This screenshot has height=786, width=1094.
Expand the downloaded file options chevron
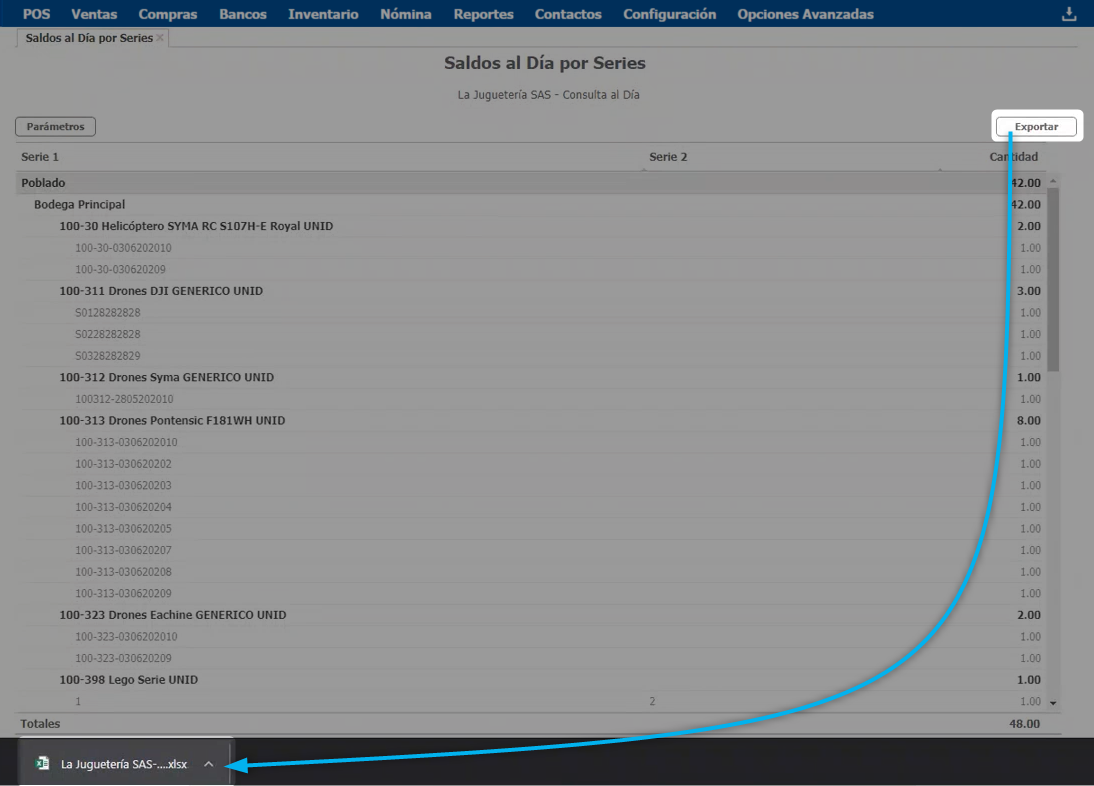coord(208,763)
